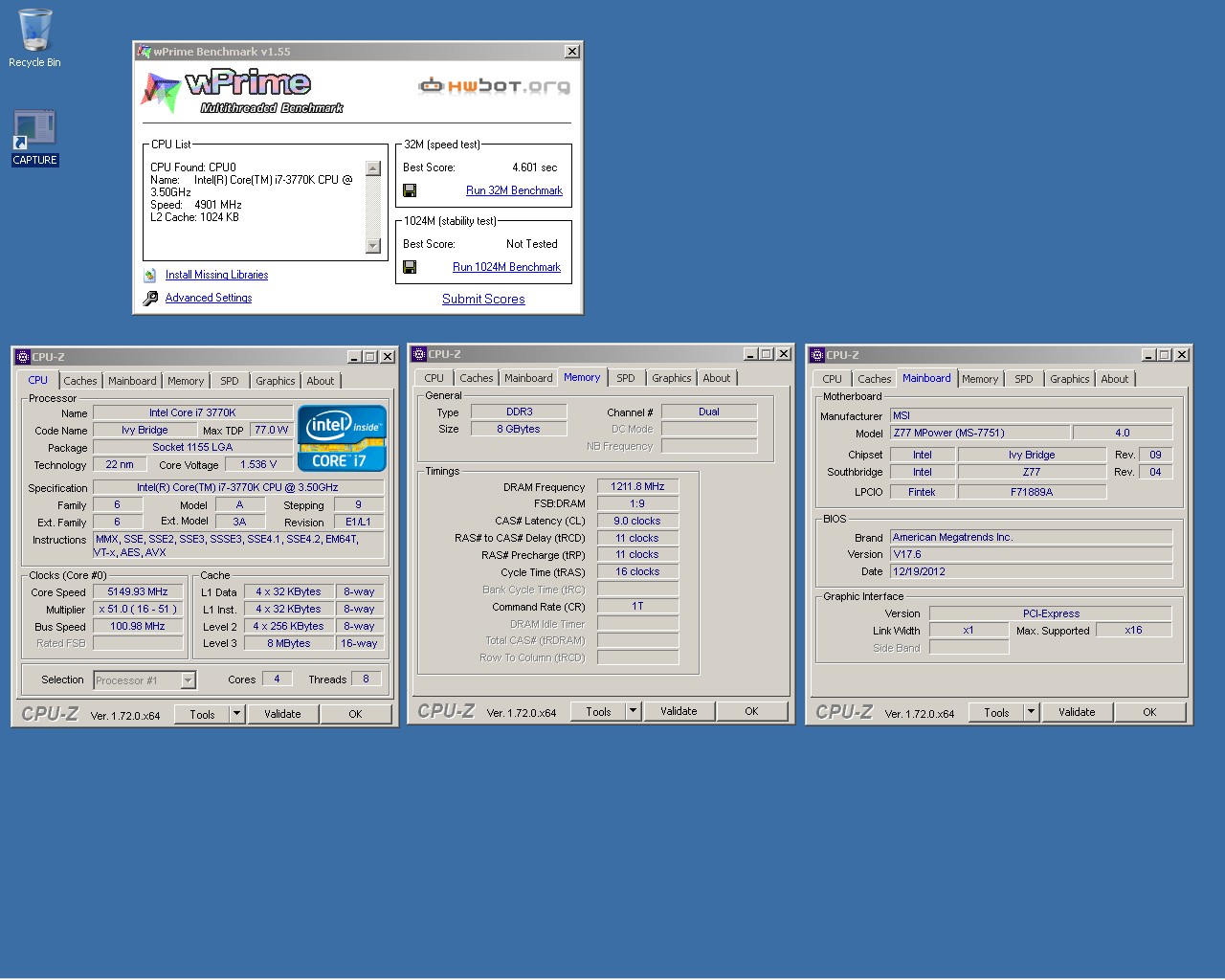Image resolution: width=1225 pixels, height=980 pixels.
Task: Click BIOS date 12/19/2012 field
Action: 1032,571
